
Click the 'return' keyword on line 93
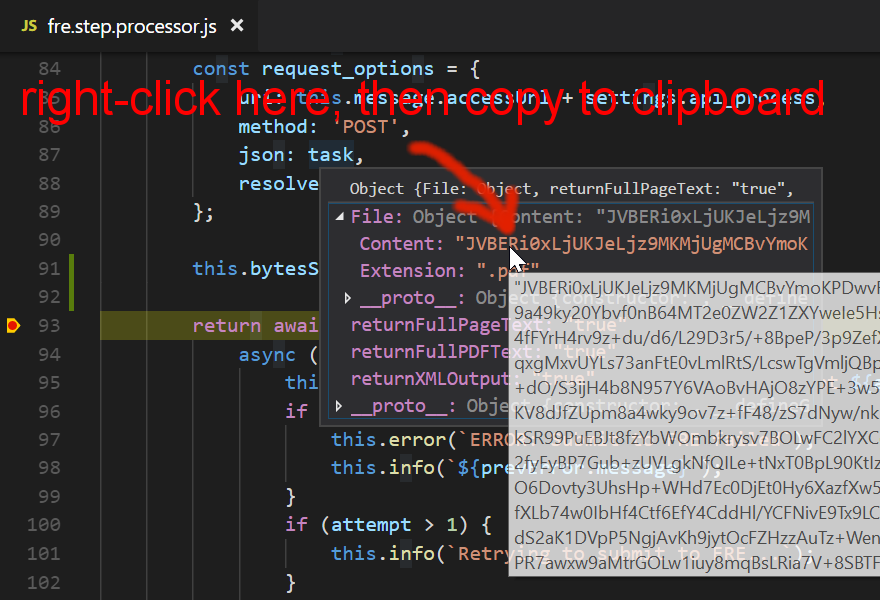click(227, 326)
